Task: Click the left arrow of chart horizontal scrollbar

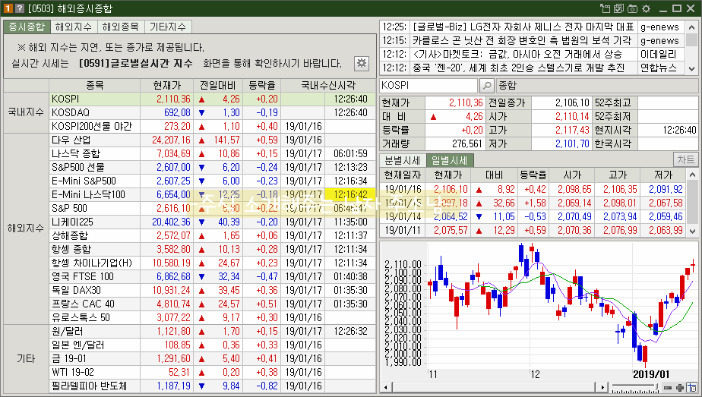Action: tap(386, 388)
